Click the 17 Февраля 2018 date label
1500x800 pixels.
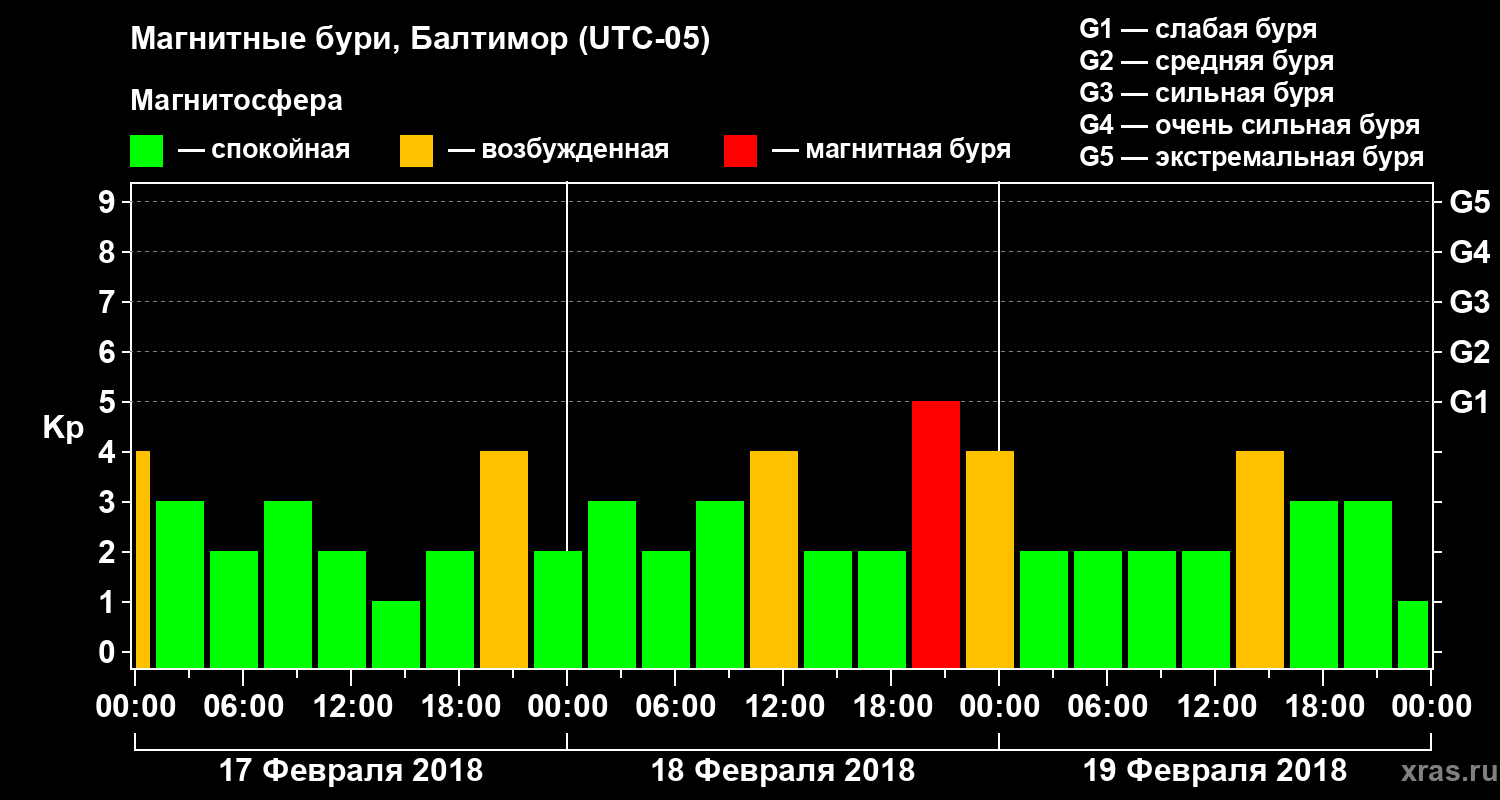point(350,771)
